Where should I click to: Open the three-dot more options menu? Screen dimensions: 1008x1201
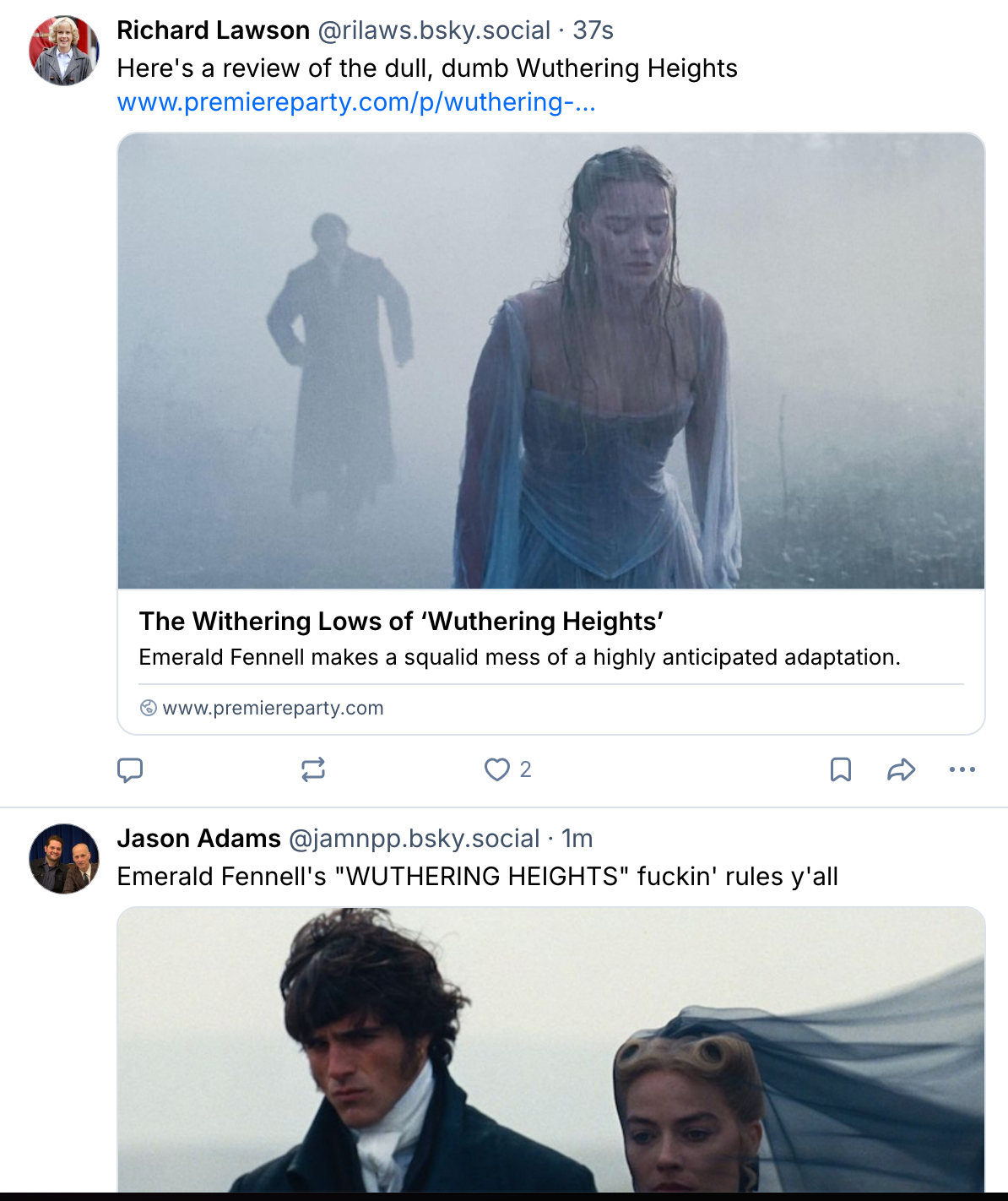pyautogui.click(x=962, y=769)
